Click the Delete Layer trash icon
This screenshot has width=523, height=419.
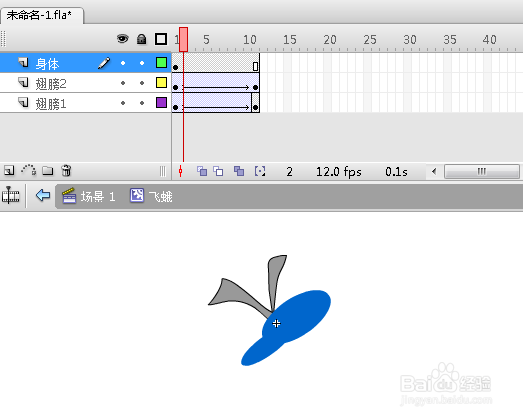point(66,170)
